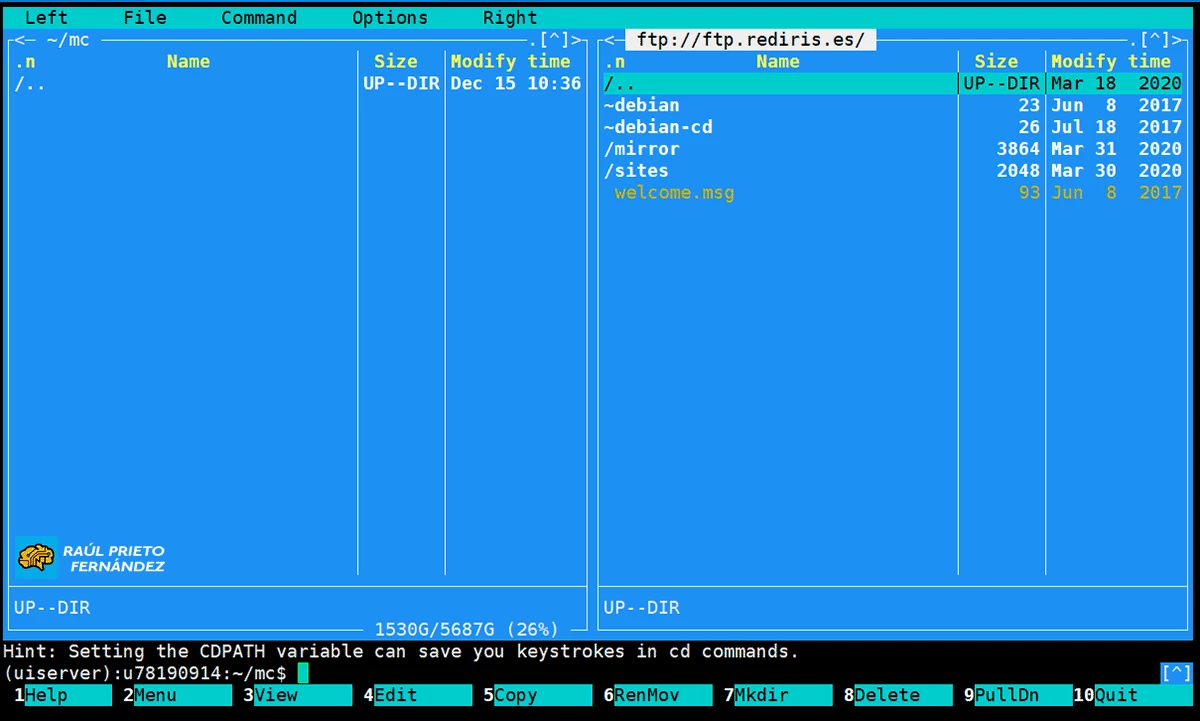Click the left panel history arrow '<'
1200x721 pixels.
20,41
